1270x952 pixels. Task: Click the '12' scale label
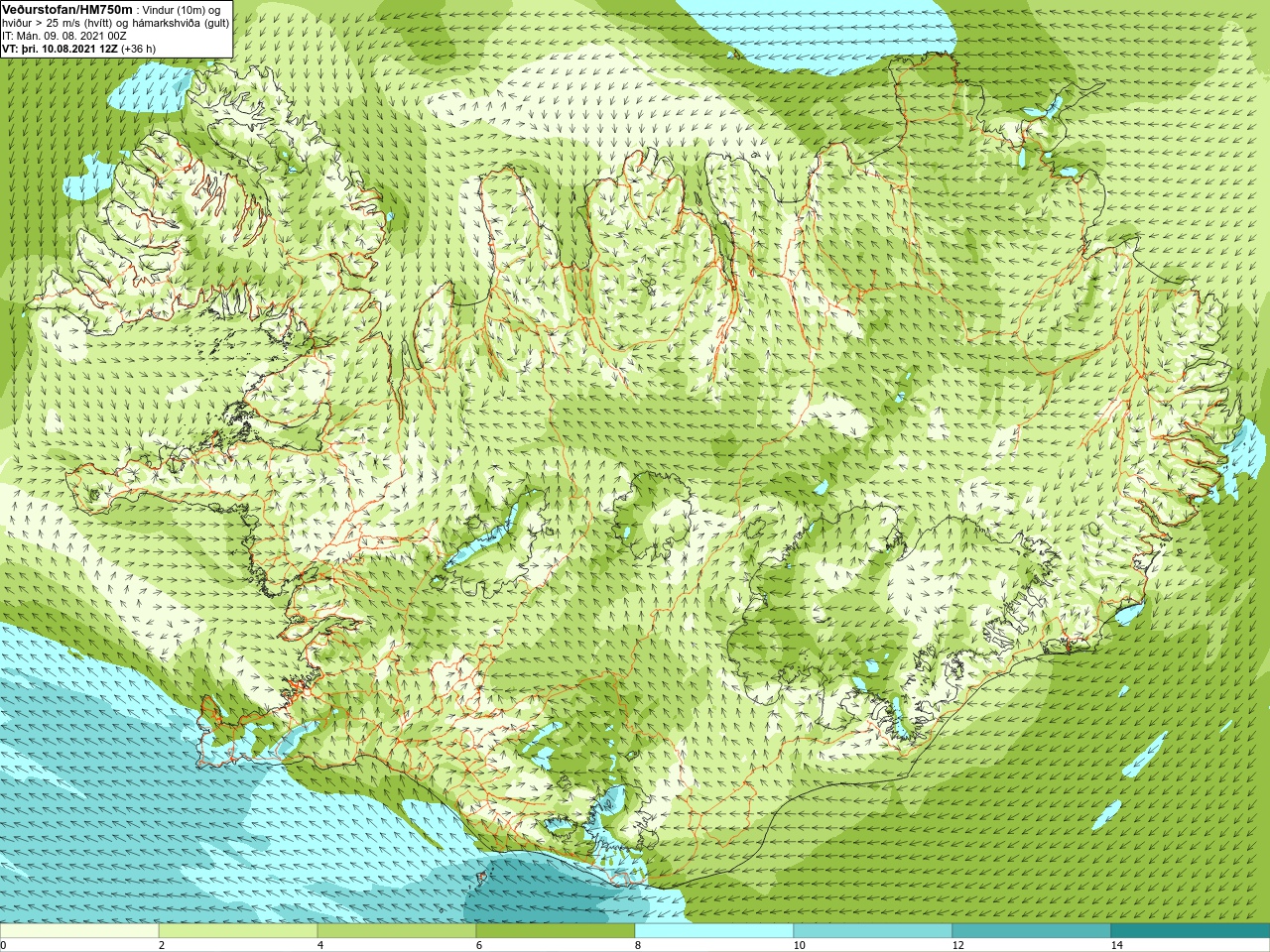[957, 945]
